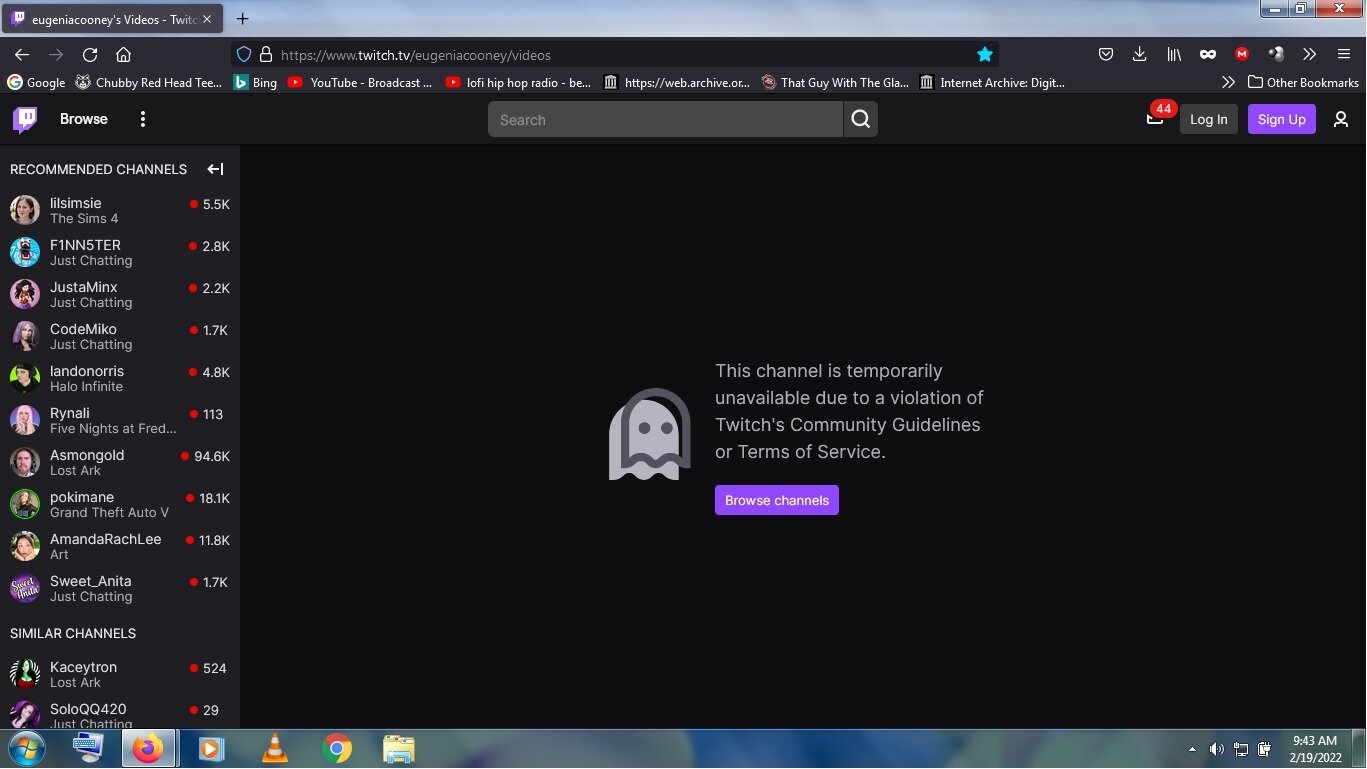Screen dimensions: 1367x769
Task: Open the notifications inbox with 44 badge
Action: [1155, 119]
